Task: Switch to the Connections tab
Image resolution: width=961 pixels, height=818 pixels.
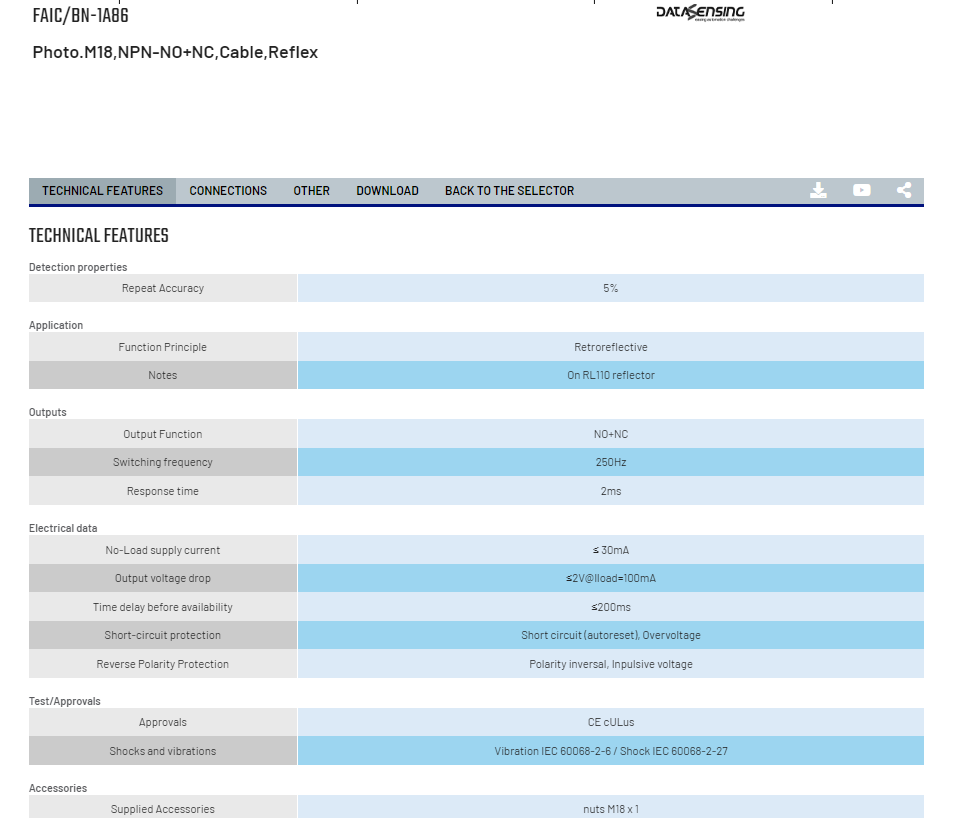Action: (228, 191)
